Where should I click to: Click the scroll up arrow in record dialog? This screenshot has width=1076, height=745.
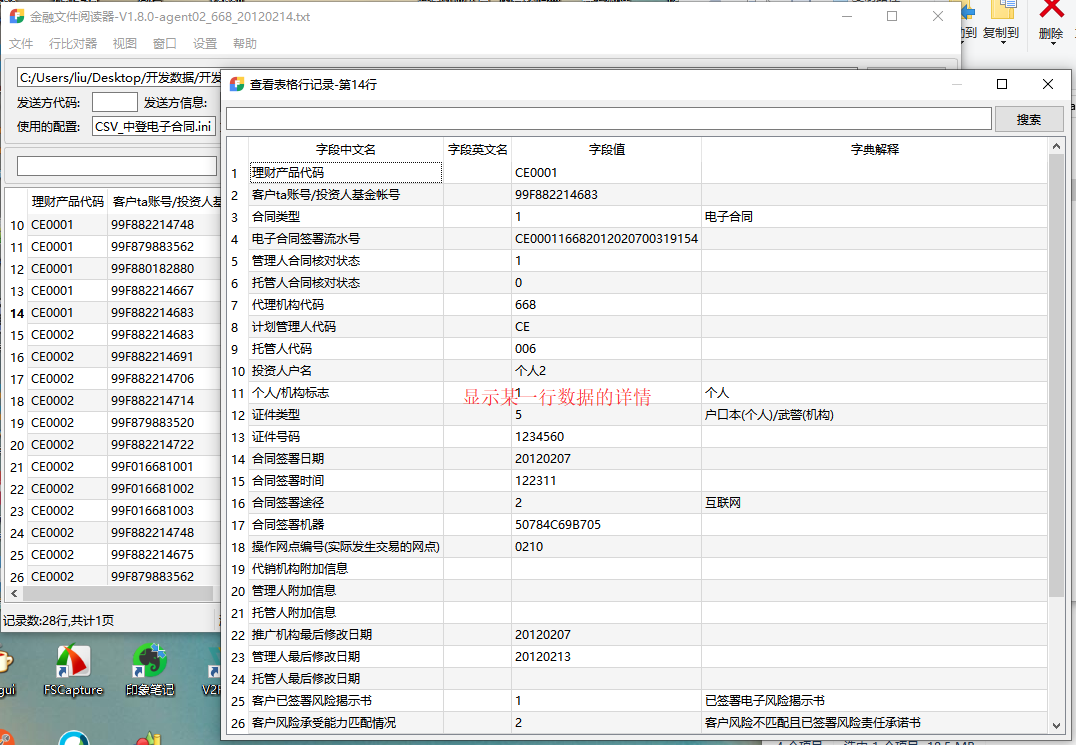(1056, 146)
